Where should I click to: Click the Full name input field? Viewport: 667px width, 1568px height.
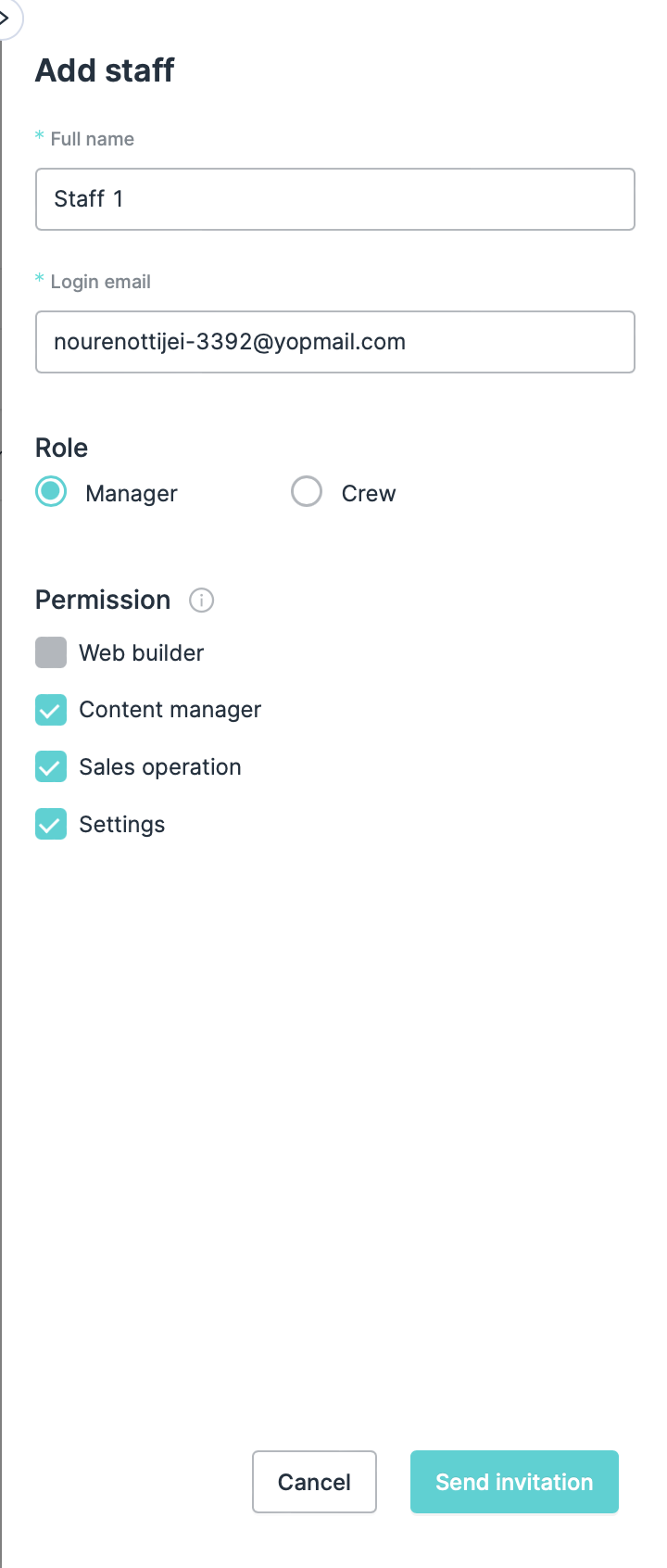pyautogui.click(x=334, y=199)
